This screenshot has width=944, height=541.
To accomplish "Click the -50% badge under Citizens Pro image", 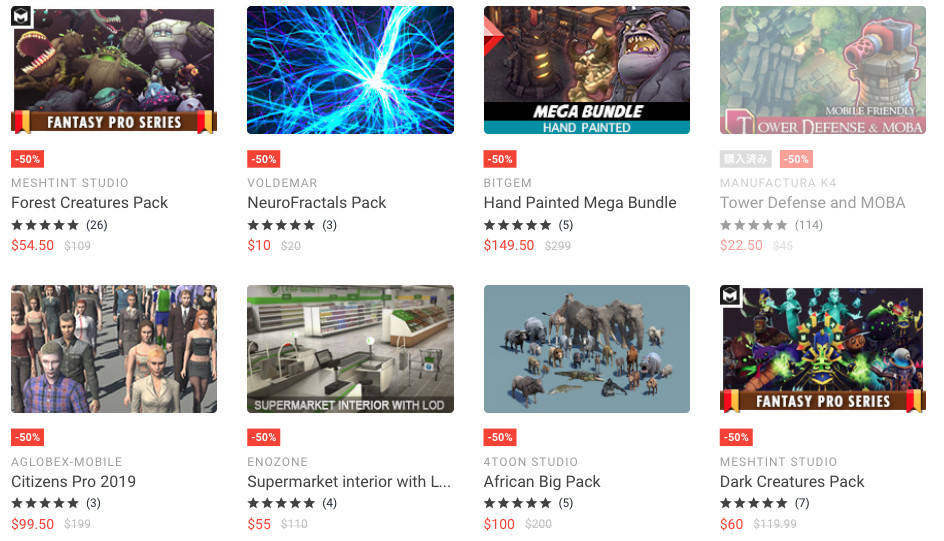I will (x=28, y=437).
